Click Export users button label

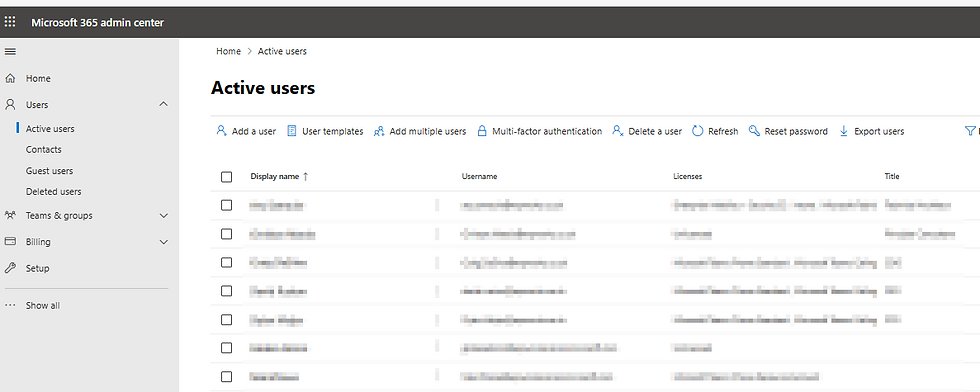879,131
